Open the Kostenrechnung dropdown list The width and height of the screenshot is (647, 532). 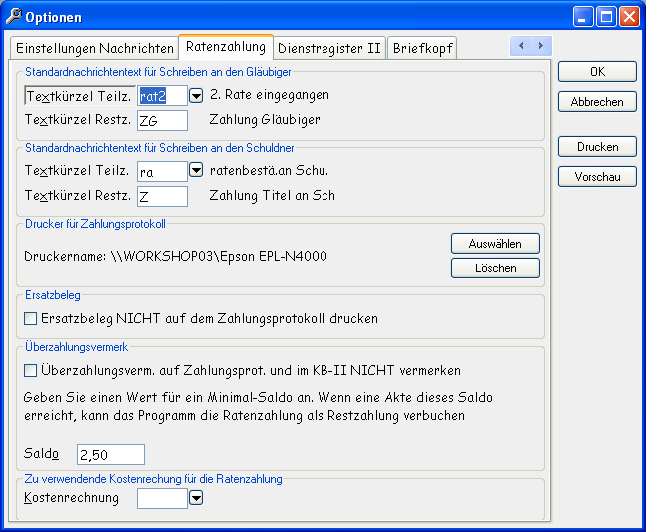click(196, 498)
